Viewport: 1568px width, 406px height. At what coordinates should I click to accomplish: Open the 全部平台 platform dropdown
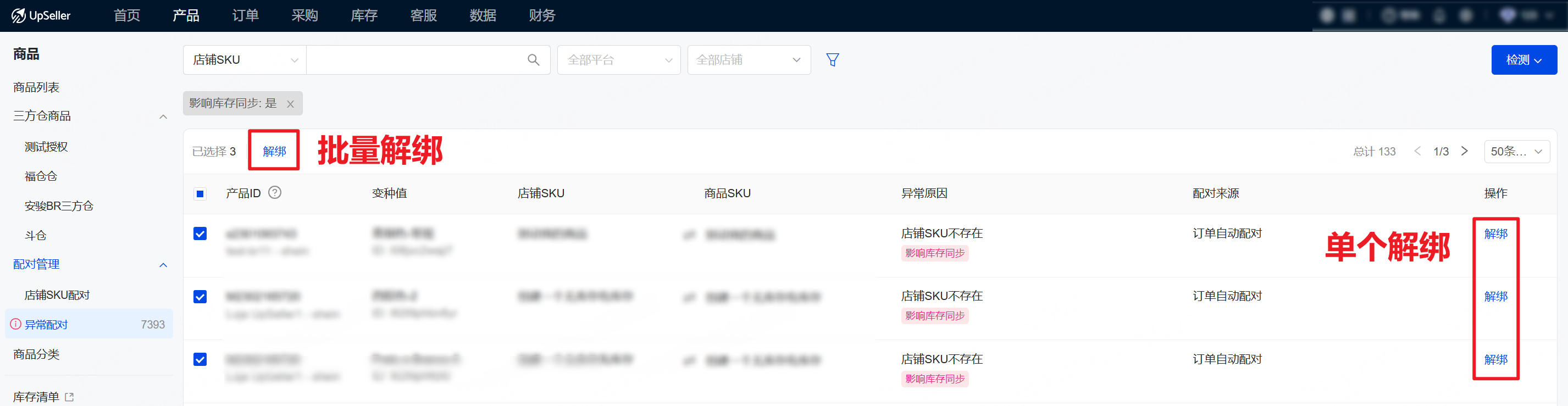point(618,60)
